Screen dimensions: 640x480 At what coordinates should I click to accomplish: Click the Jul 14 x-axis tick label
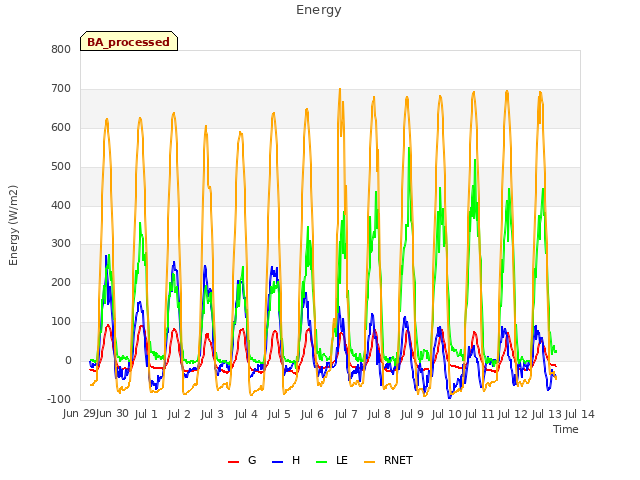(580, 414)
